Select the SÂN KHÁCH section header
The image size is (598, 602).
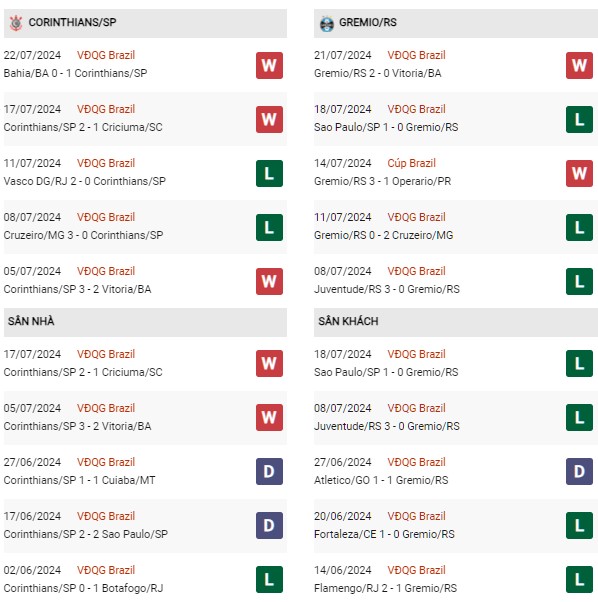click(x=456, y=322)
